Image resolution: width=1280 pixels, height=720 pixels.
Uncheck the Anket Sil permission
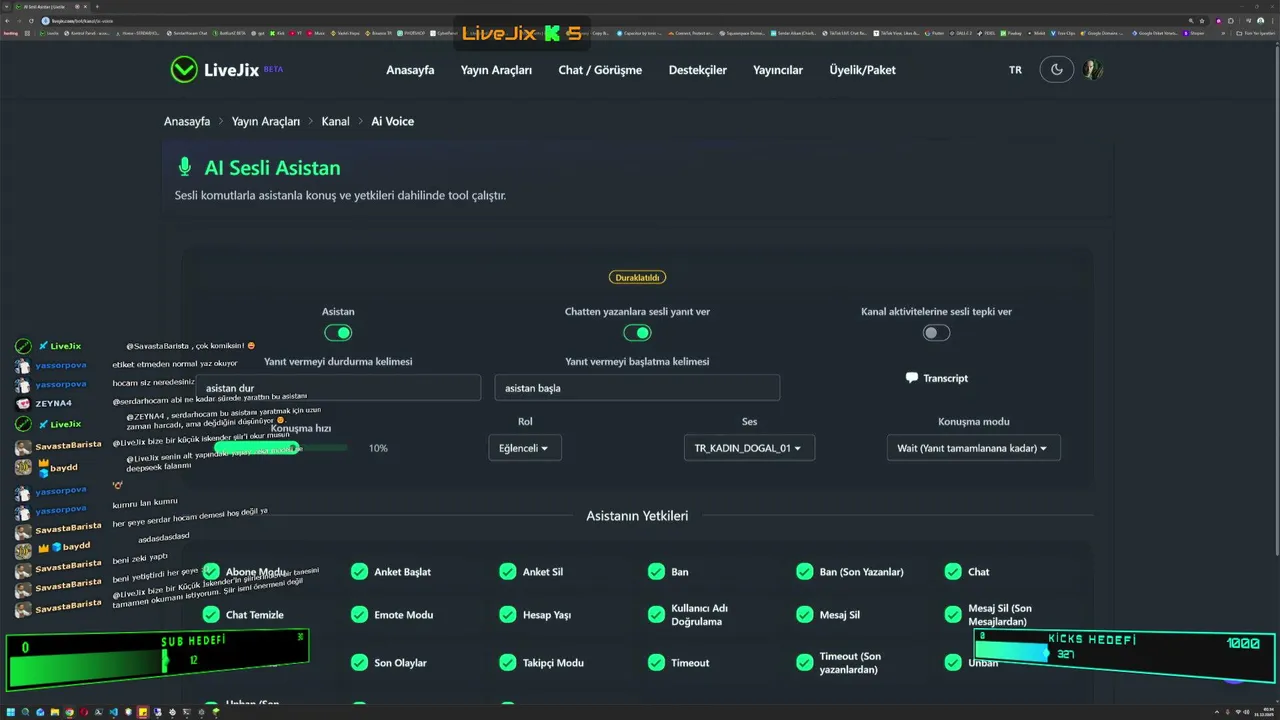coord(508,572)
